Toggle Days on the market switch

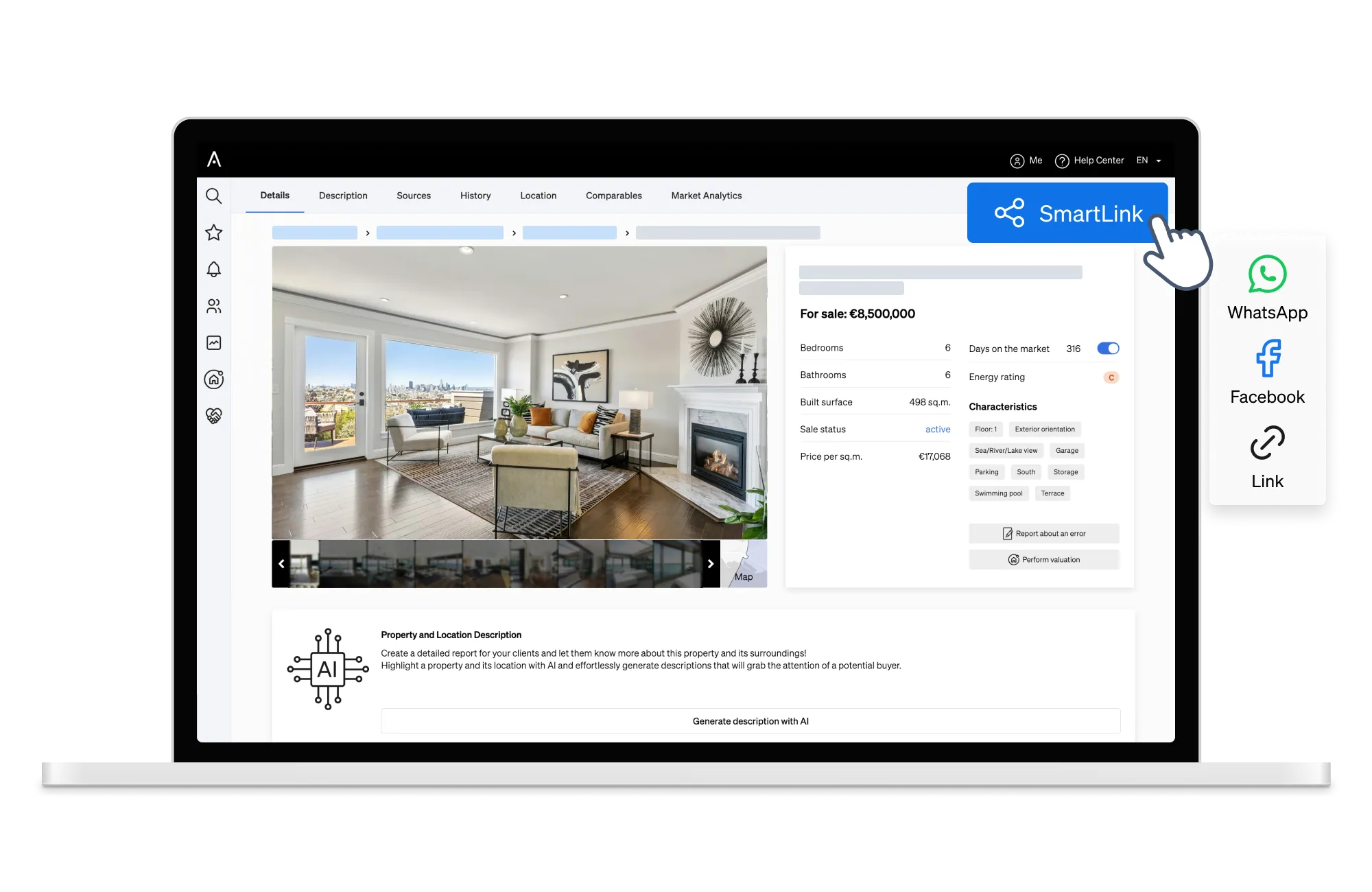point(1108,349)
